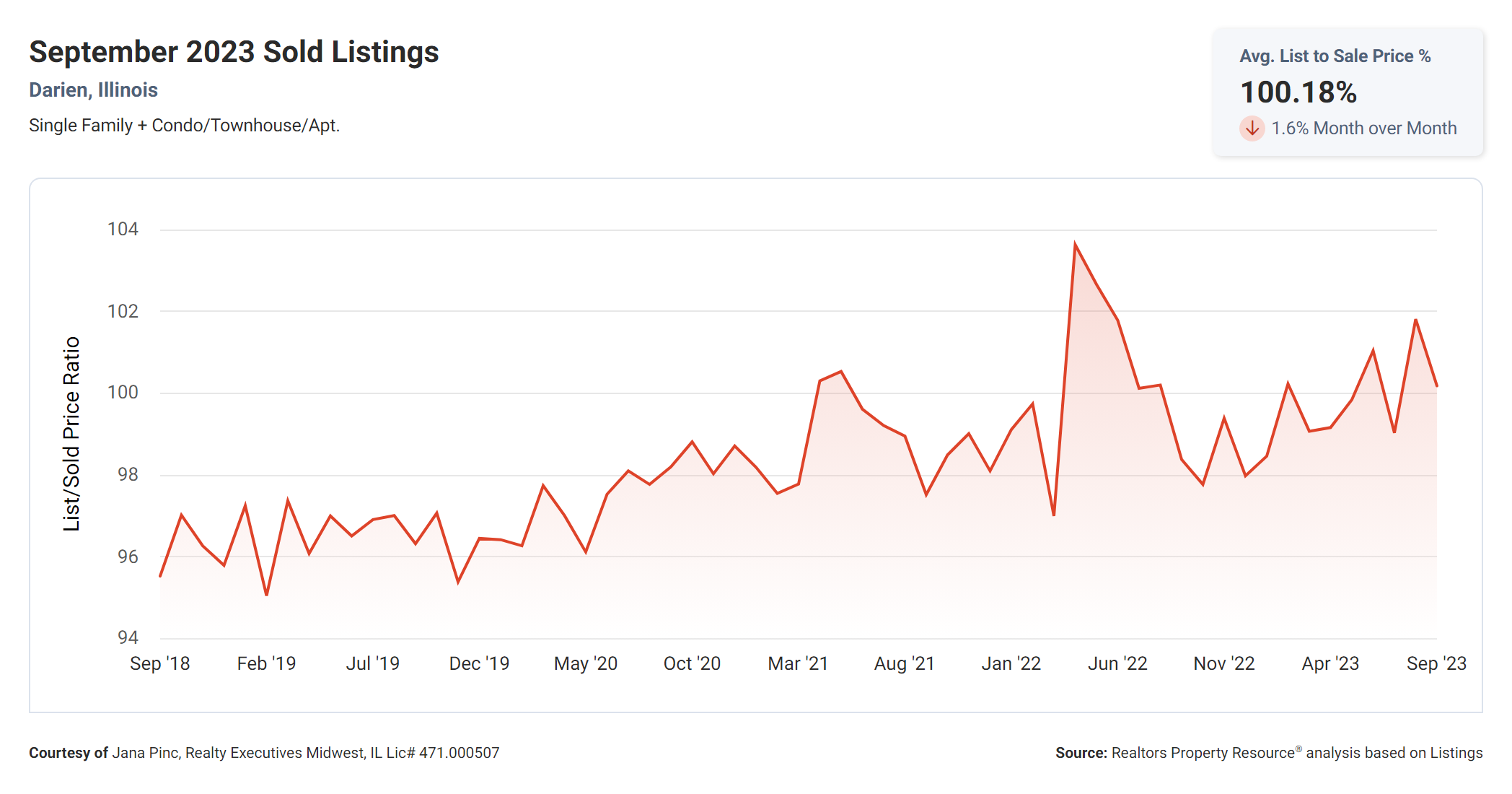The image size is (1512, 794).
Task: Click the highest peak of the chart line
Action: 1075,245
